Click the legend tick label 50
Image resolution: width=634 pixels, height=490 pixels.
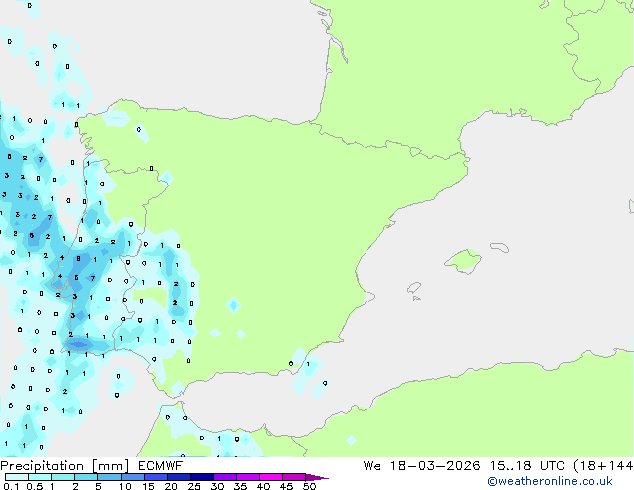pos(309,487)
